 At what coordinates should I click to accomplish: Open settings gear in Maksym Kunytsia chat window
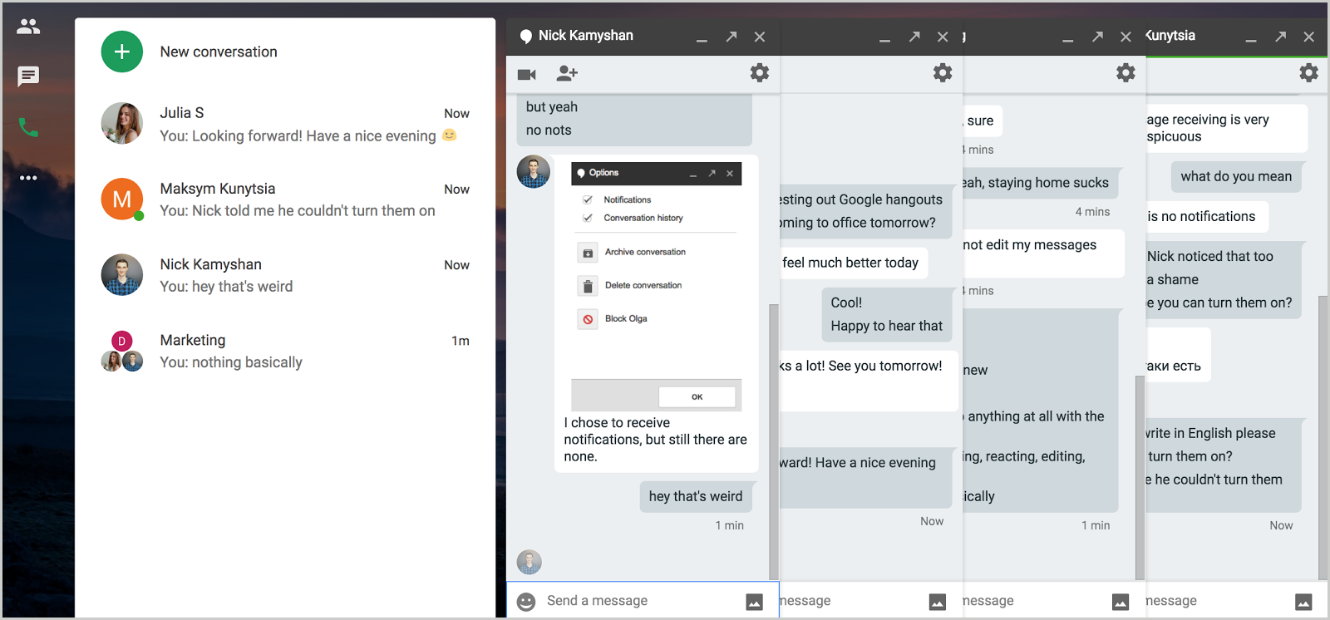click(x=1308, y=73)
